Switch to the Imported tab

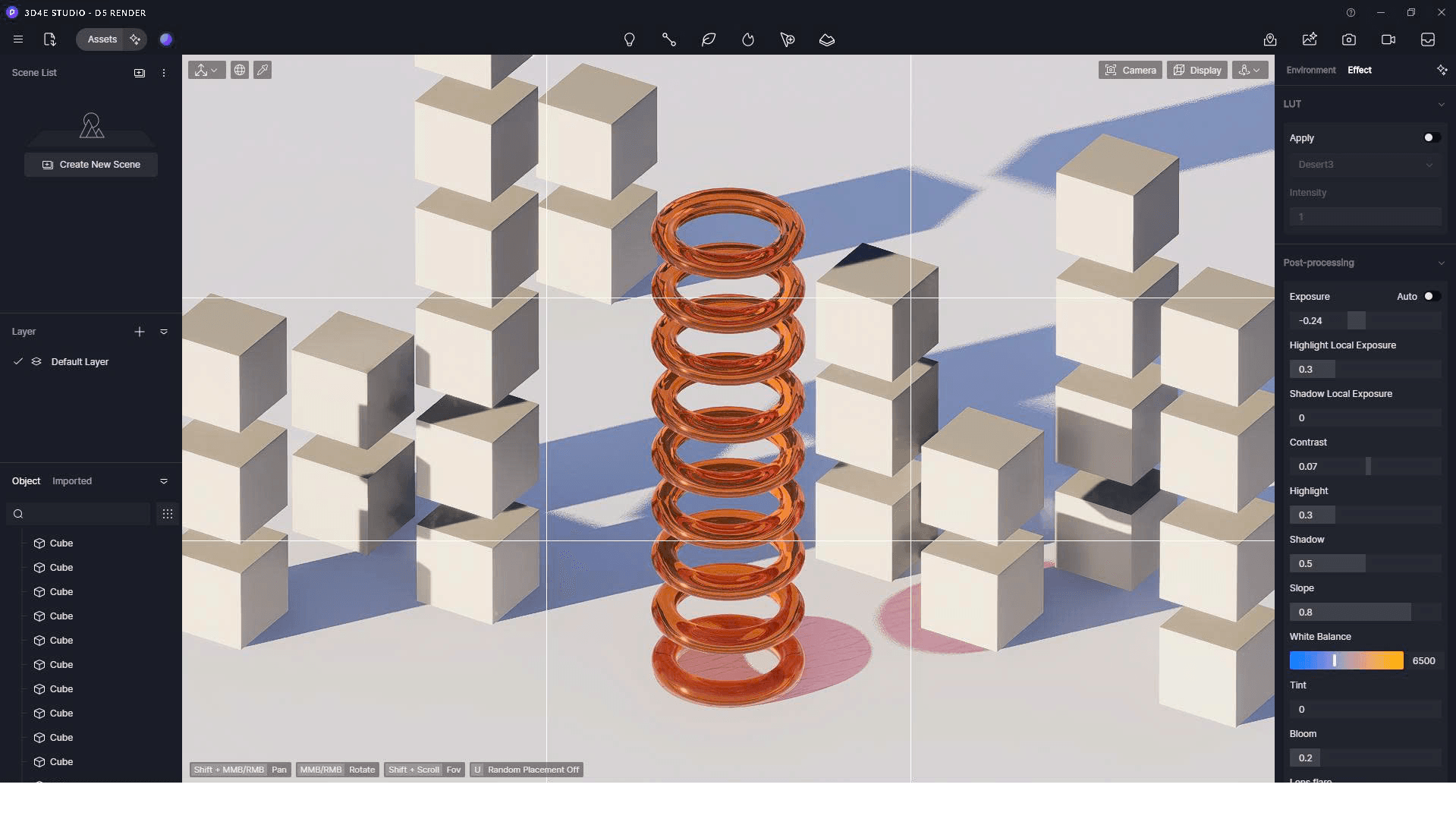pos(72,481)
